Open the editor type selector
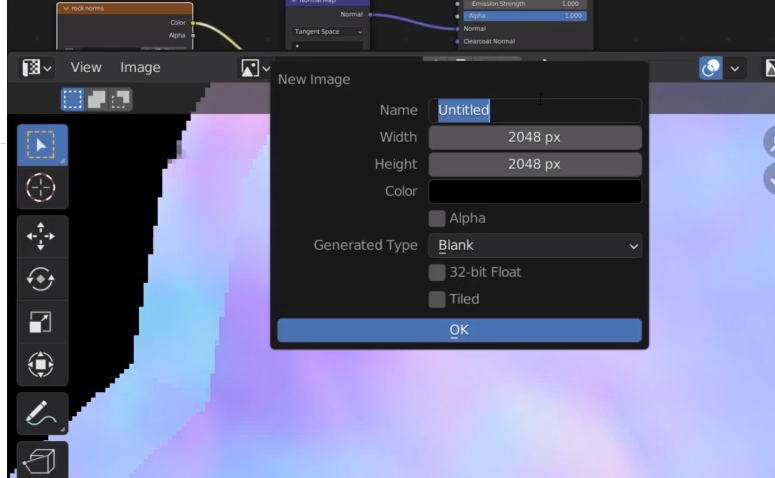 37,68
